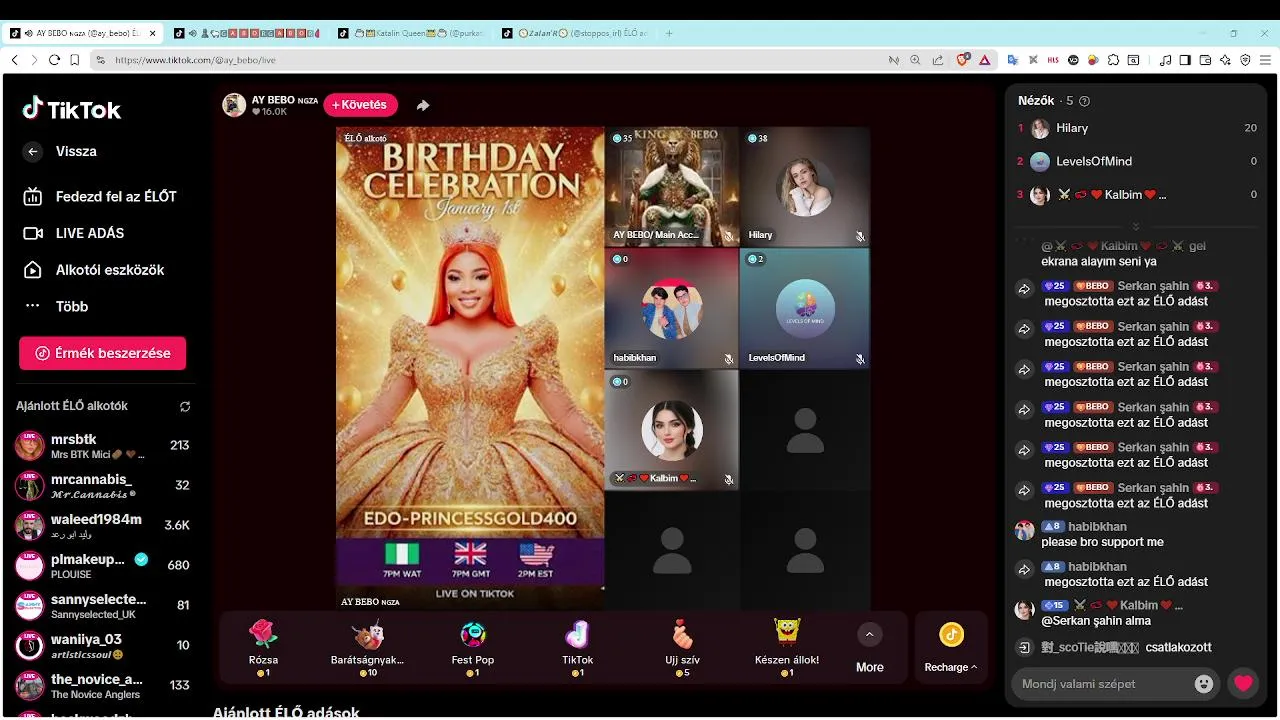Viewport: 1280px width, 720px height.
Task: Open waleed1984m live from recommended list
Action: click(x=102, y=526)
